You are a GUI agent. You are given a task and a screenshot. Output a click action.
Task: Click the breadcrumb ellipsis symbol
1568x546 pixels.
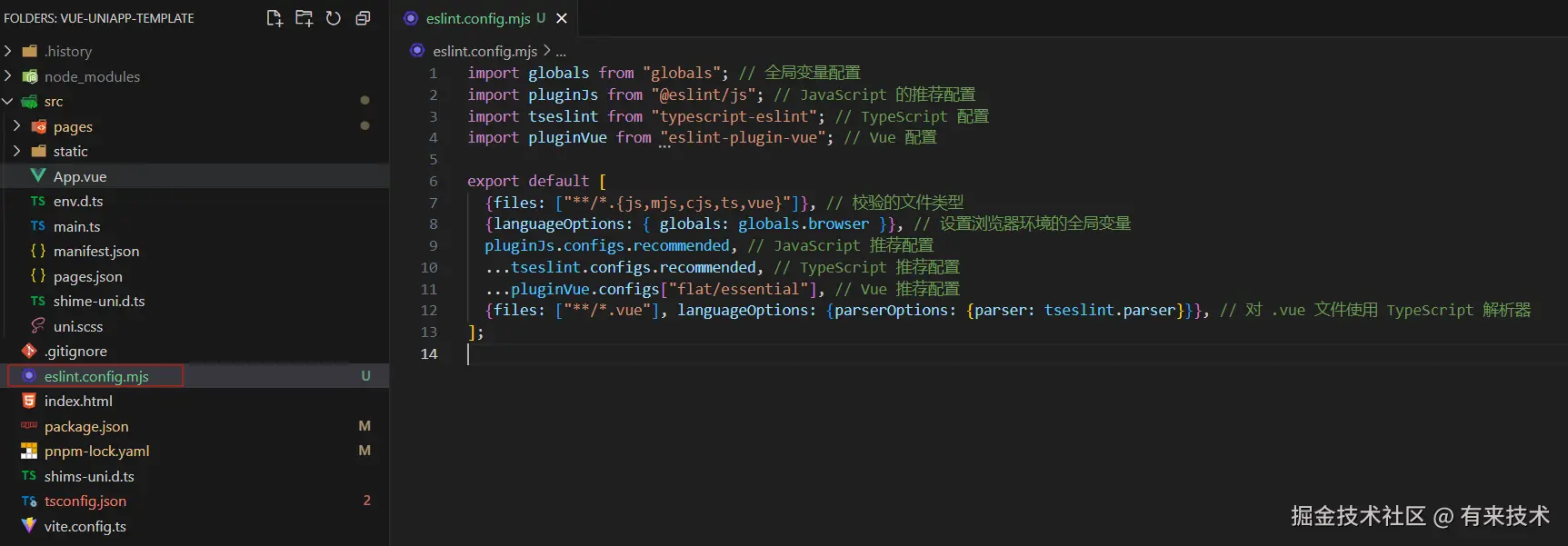click(561, 52)
